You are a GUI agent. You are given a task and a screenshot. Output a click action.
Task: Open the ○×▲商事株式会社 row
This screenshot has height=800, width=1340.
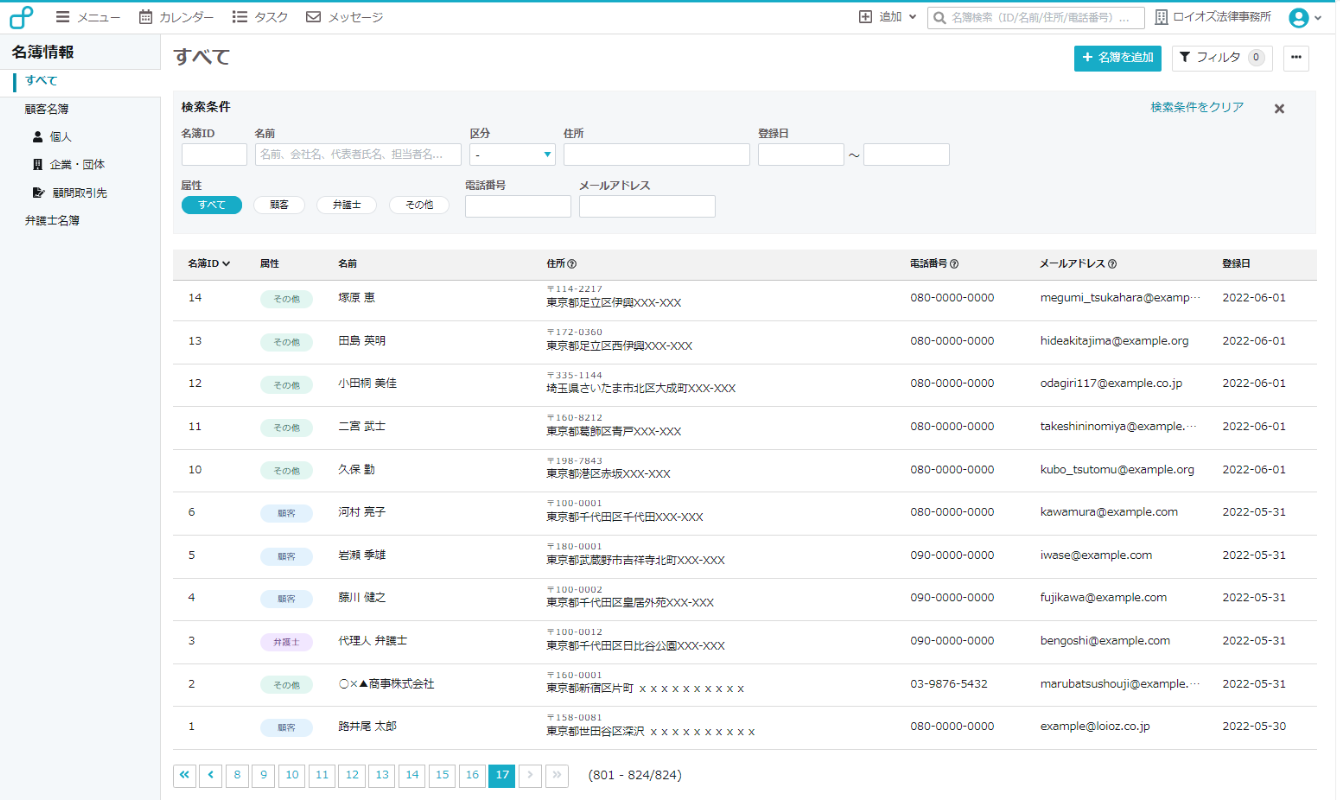pyautogui.click(x=744, y=684)
